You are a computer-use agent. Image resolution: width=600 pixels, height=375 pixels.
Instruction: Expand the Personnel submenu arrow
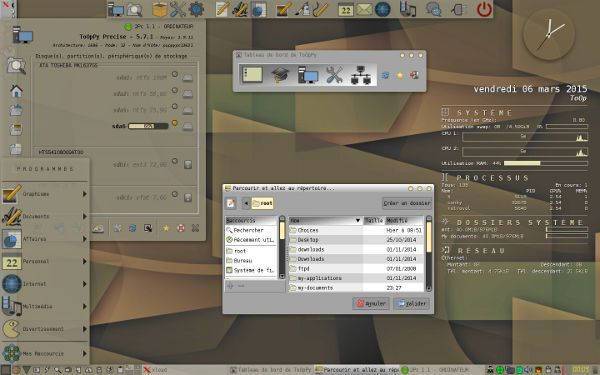pyautogui.click(x=85, y=261)
